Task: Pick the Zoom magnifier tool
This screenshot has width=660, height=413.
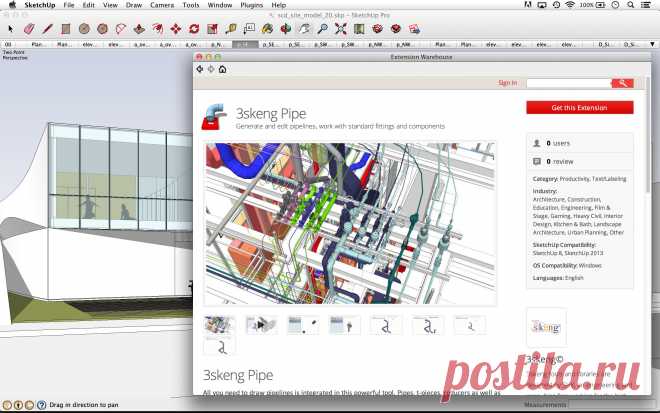Action: pyautogui.click(x=322, y=29)
